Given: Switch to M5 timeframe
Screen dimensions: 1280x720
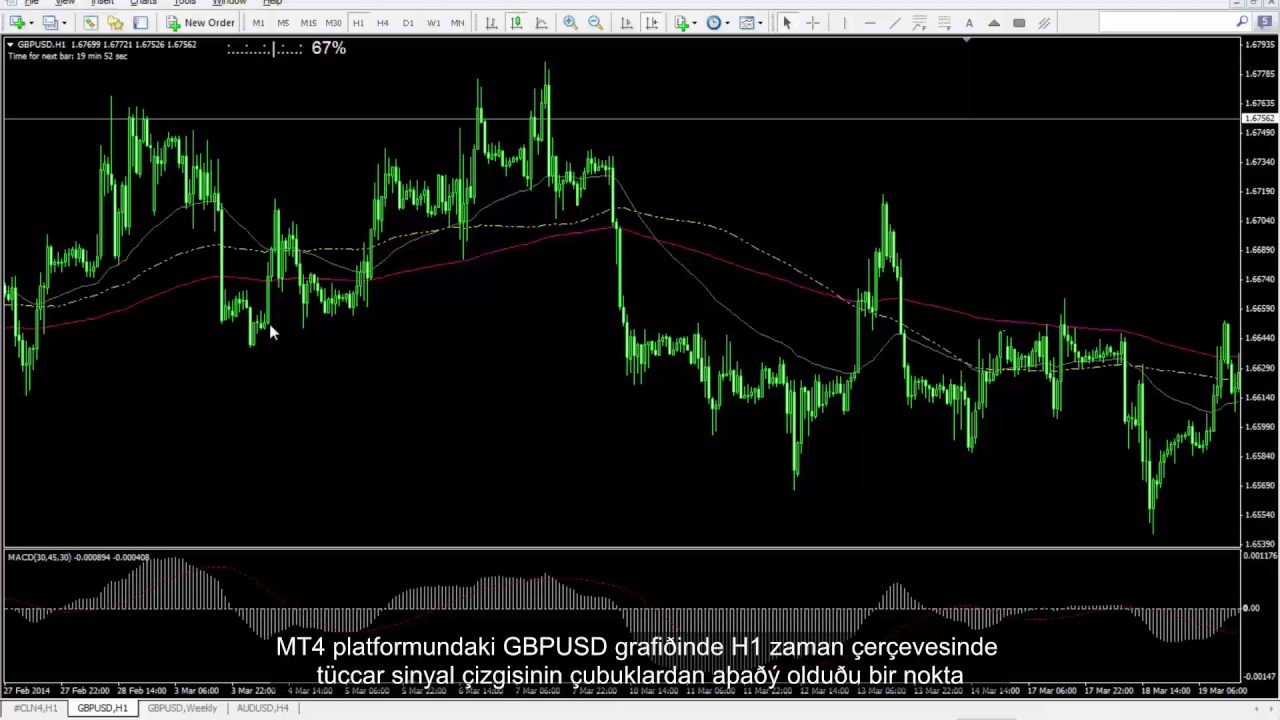Looking at the screenshot, I should (x=283, y=22).
